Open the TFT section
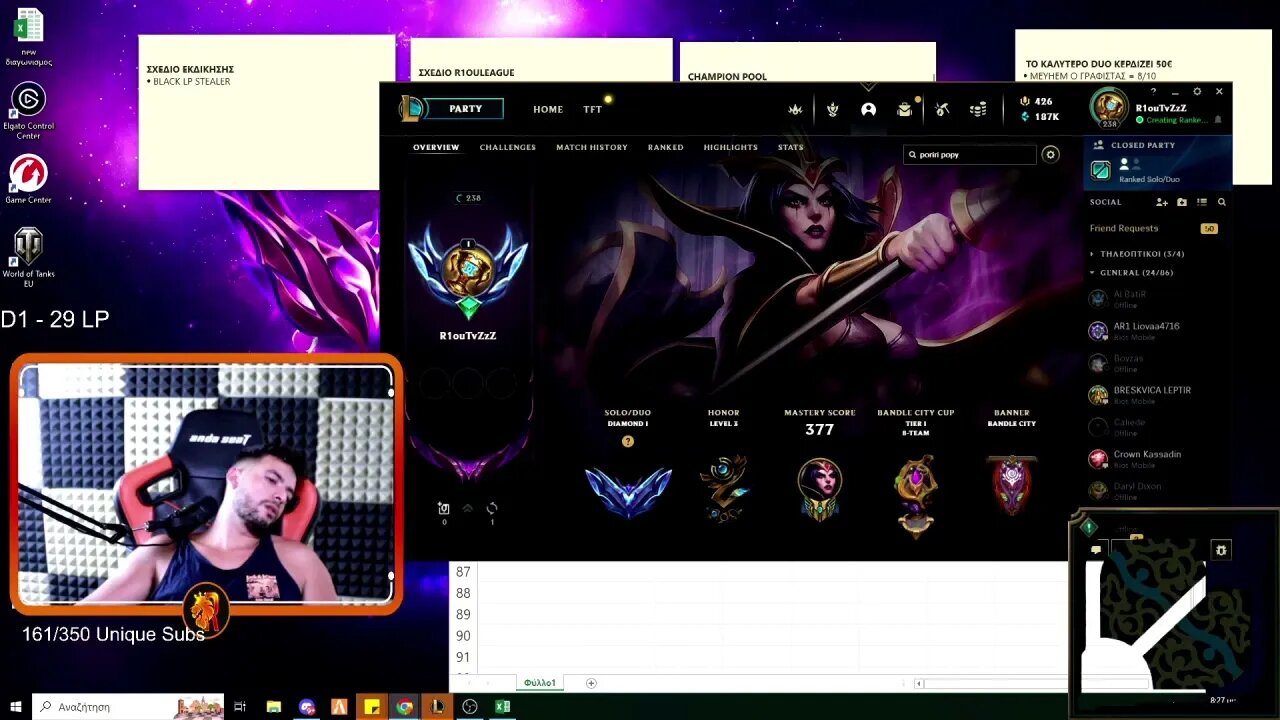 click(x=593, y=110)
